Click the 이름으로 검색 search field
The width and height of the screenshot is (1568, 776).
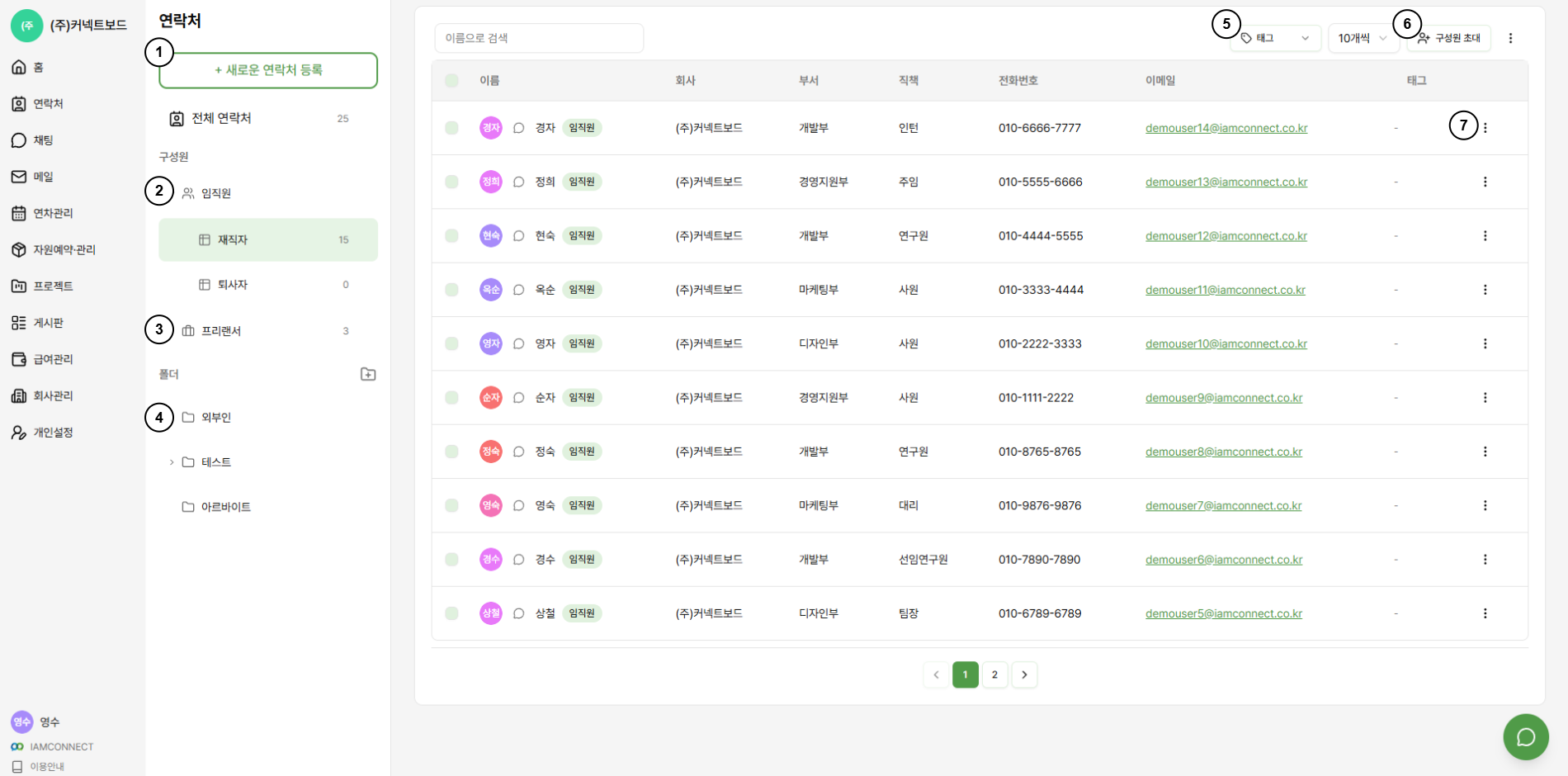click(x=539, y=38)
